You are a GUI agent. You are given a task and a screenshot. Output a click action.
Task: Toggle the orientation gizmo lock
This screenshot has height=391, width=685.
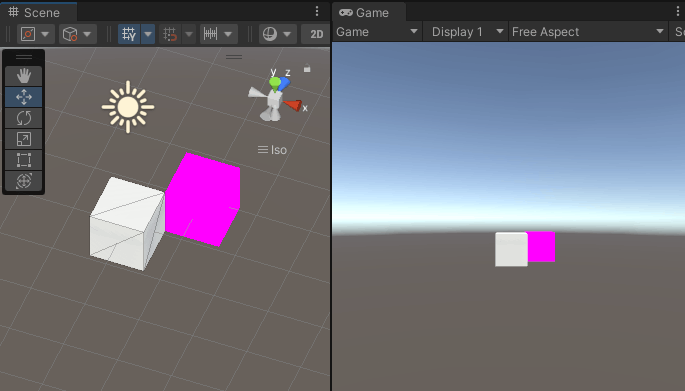(x=307, y=69)
